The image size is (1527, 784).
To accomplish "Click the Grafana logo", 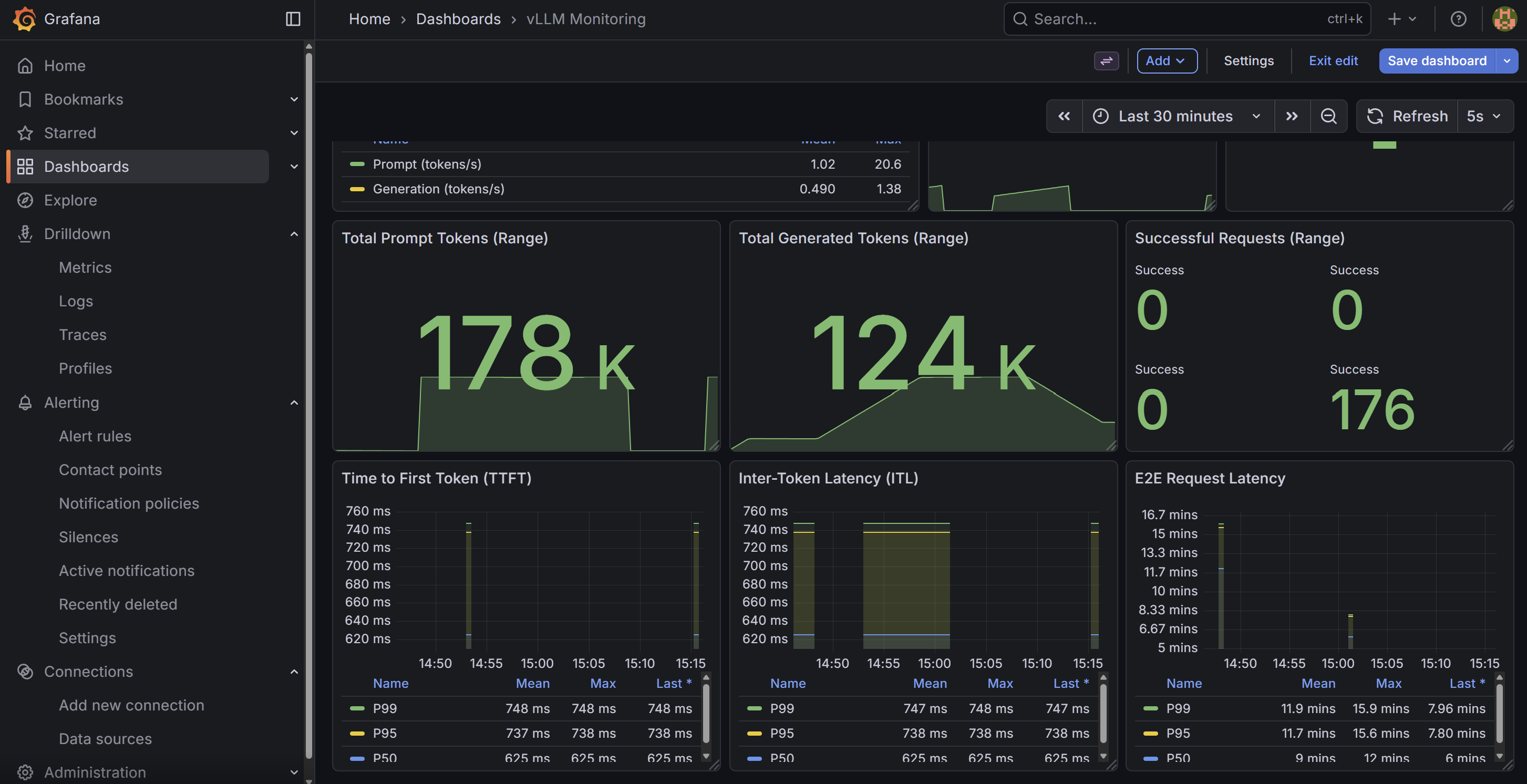I will point(24,18).
